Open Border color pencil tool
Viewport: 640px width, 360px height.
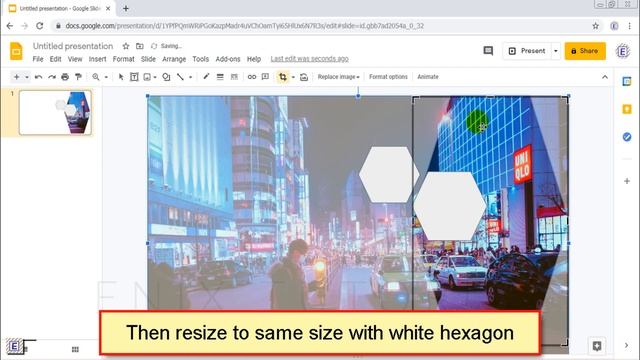(x=206, y=76)
